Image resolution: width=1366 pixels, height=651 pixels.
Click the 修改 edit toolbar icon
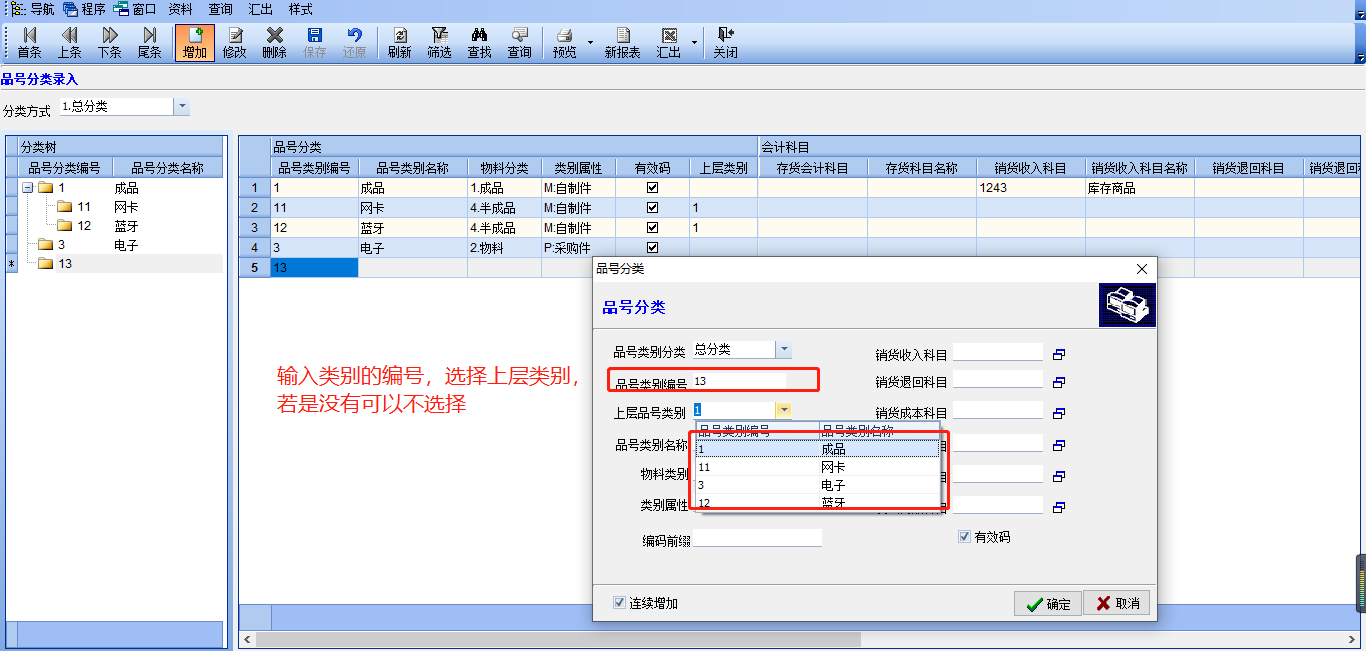235,43
